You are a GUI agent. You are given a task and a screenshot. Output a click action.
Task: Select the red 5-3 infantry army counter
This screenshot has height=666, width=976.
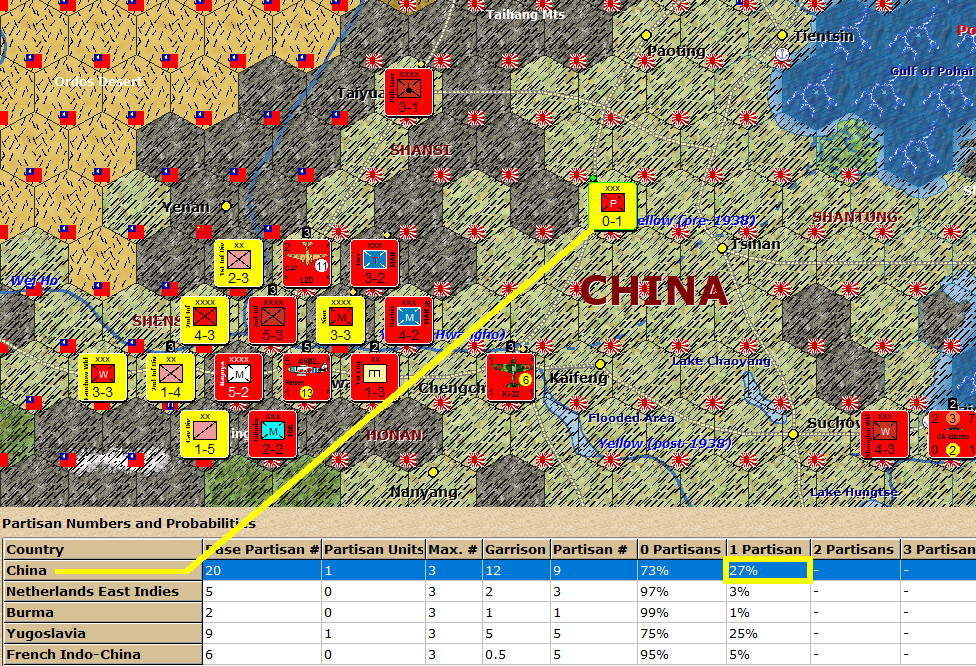[x=273, y=320]
